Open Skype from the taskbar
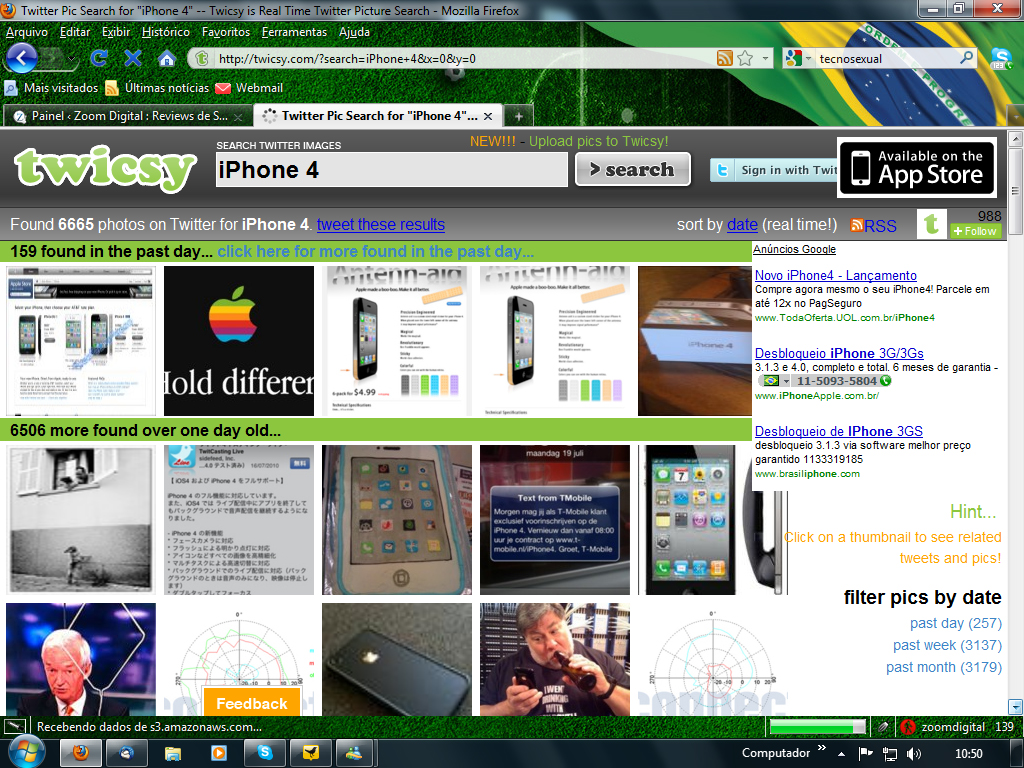Image resolution: width=1024 pixels, height=768 pixels. [264, 753]
